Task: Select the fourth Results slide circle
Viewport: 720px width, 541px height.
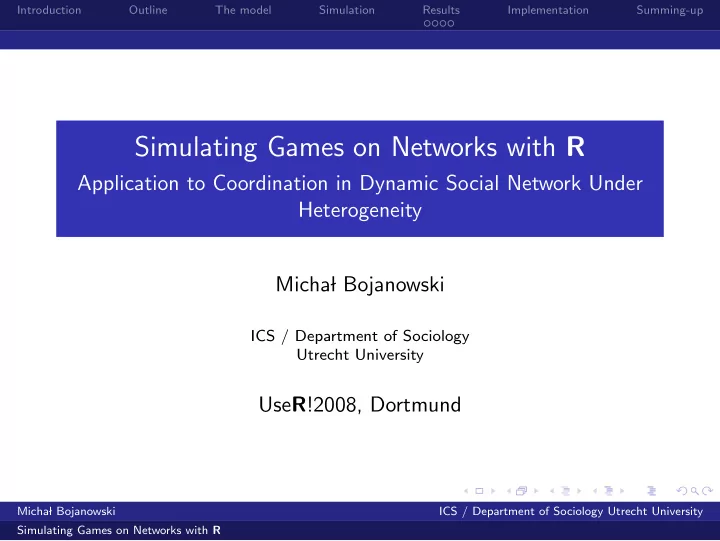Action: (450, 23)
